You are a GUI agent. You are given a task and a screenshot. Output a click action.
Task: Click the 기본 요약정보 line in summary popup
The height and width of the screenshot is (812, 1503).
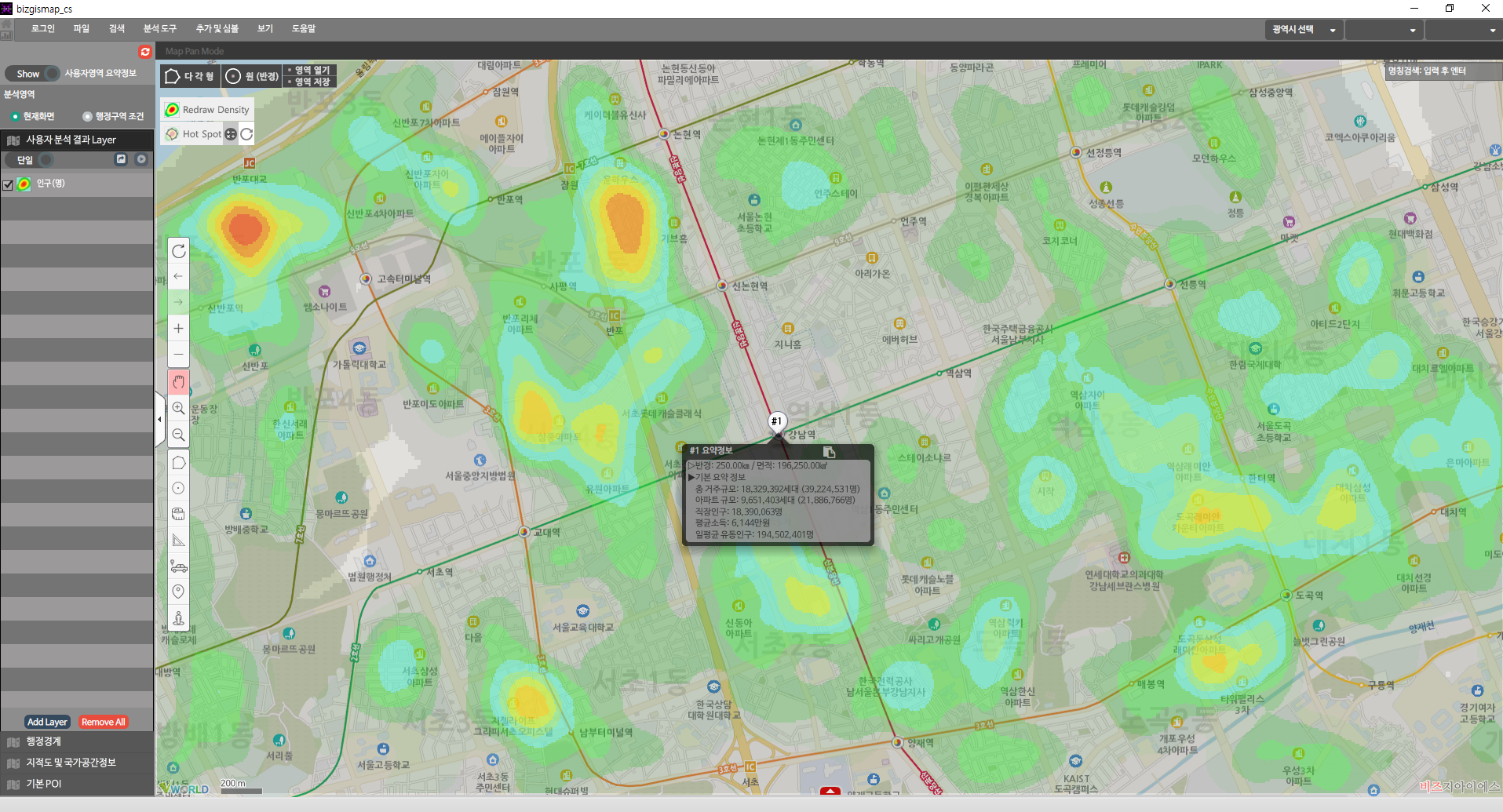pos(717,477)
